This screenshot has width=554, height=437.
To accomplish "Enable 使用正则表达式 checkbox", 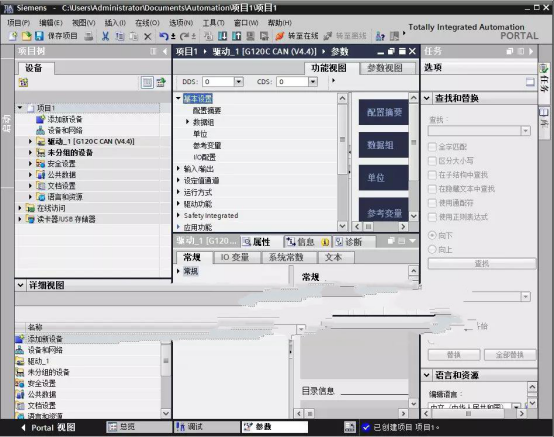I will (432, 217).
